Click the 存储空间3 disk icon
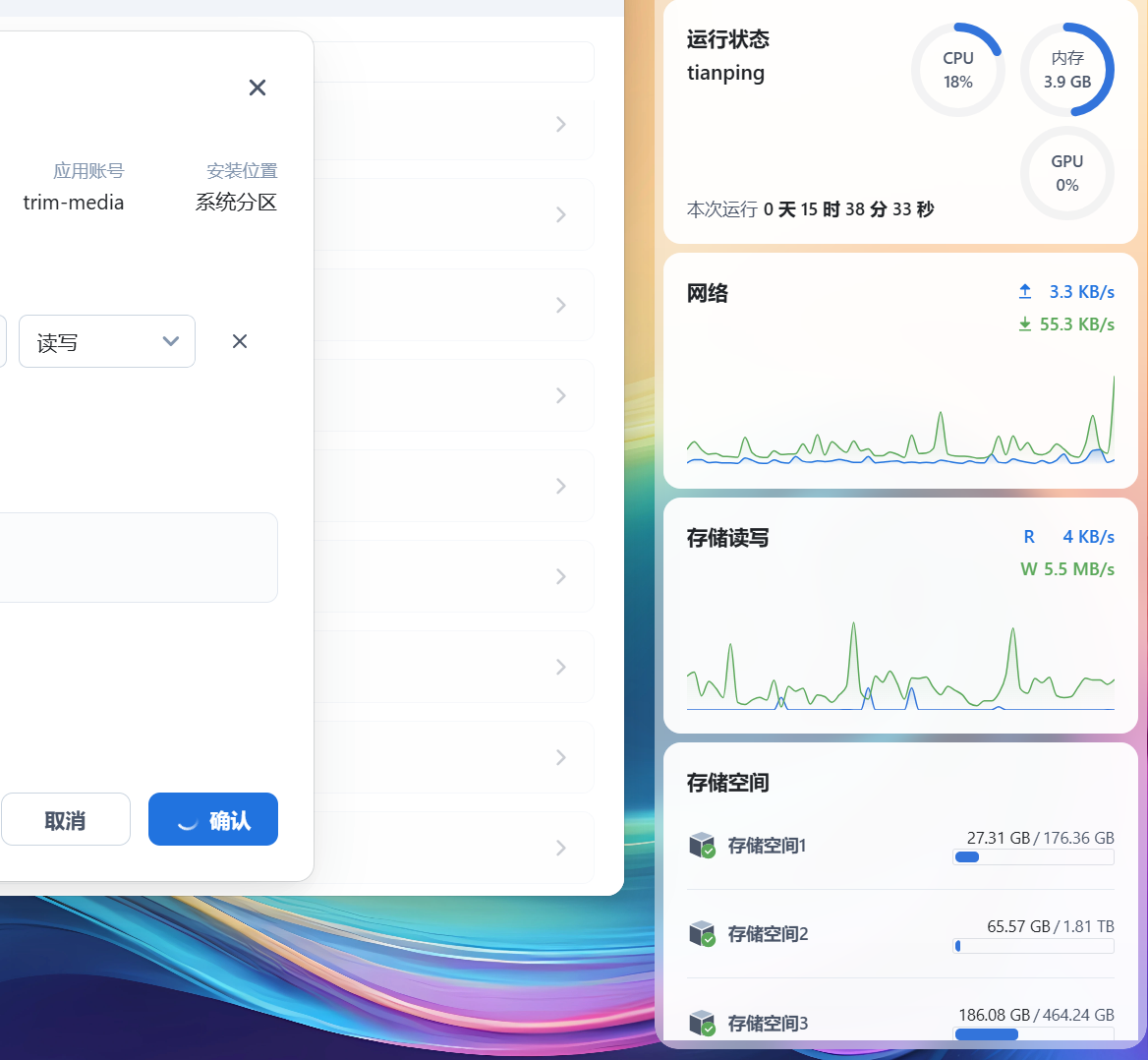The height and width of the screenshot is (1060, 1148). [x=703, y=1023]
